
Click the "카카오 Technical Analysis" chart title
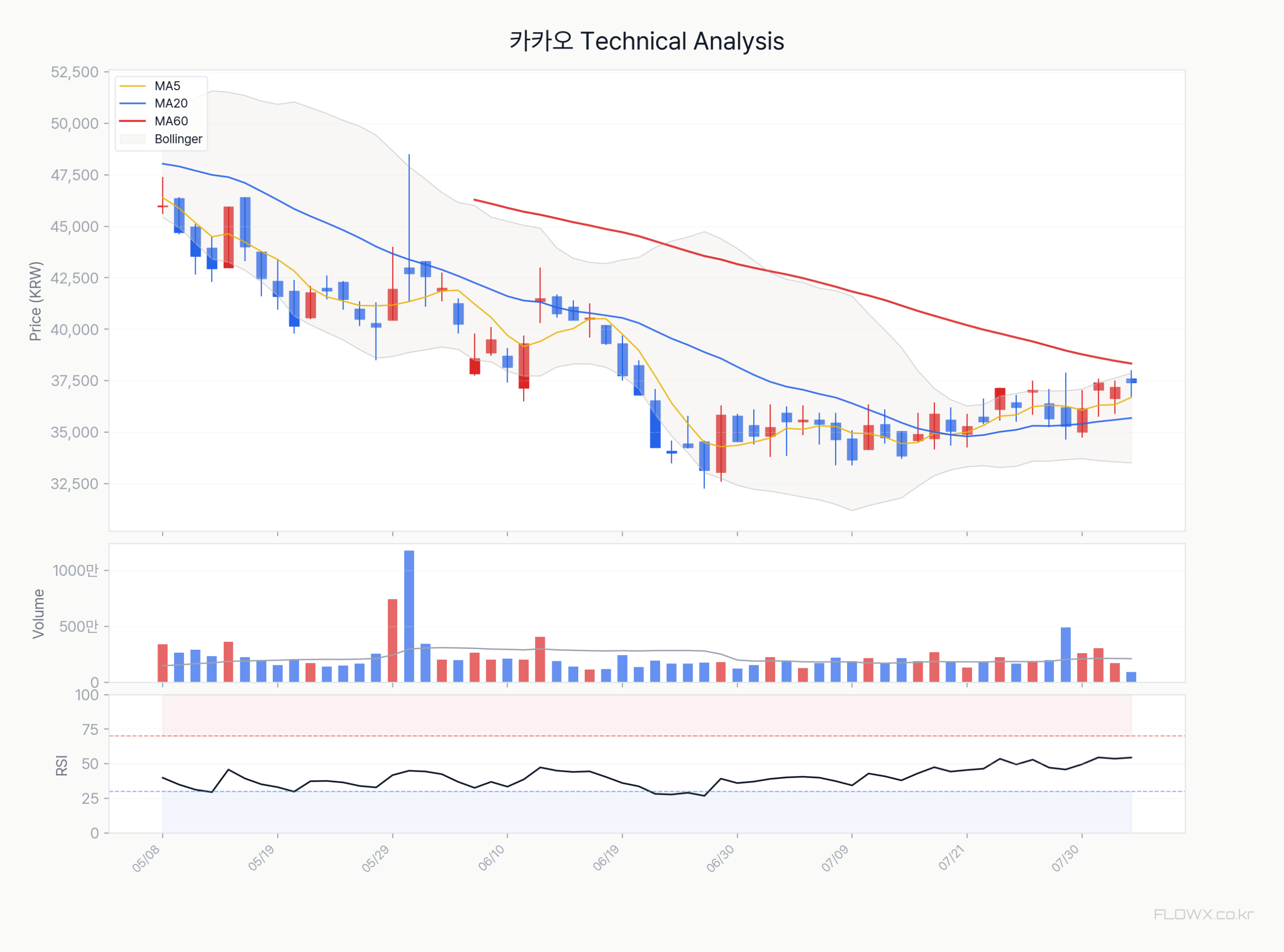[x=647, y=42]
